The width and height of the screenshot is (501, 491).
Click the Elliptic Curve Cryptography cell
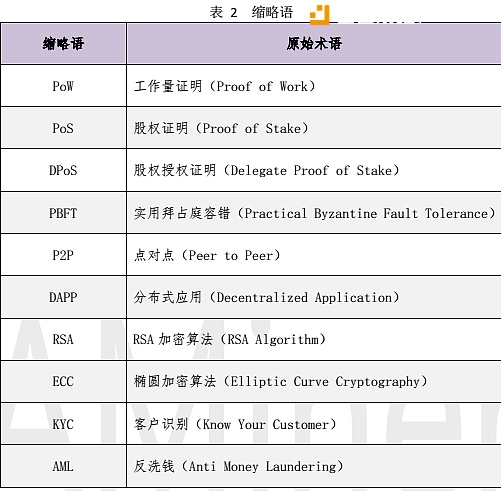314,381
